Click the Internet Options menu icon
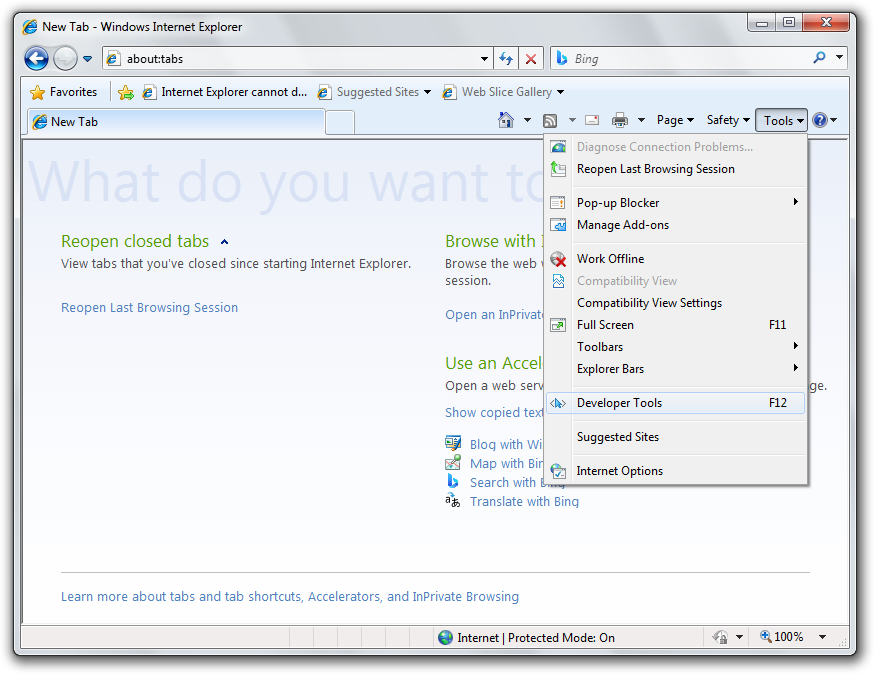 pyautogui.click(x=558, y=471)
